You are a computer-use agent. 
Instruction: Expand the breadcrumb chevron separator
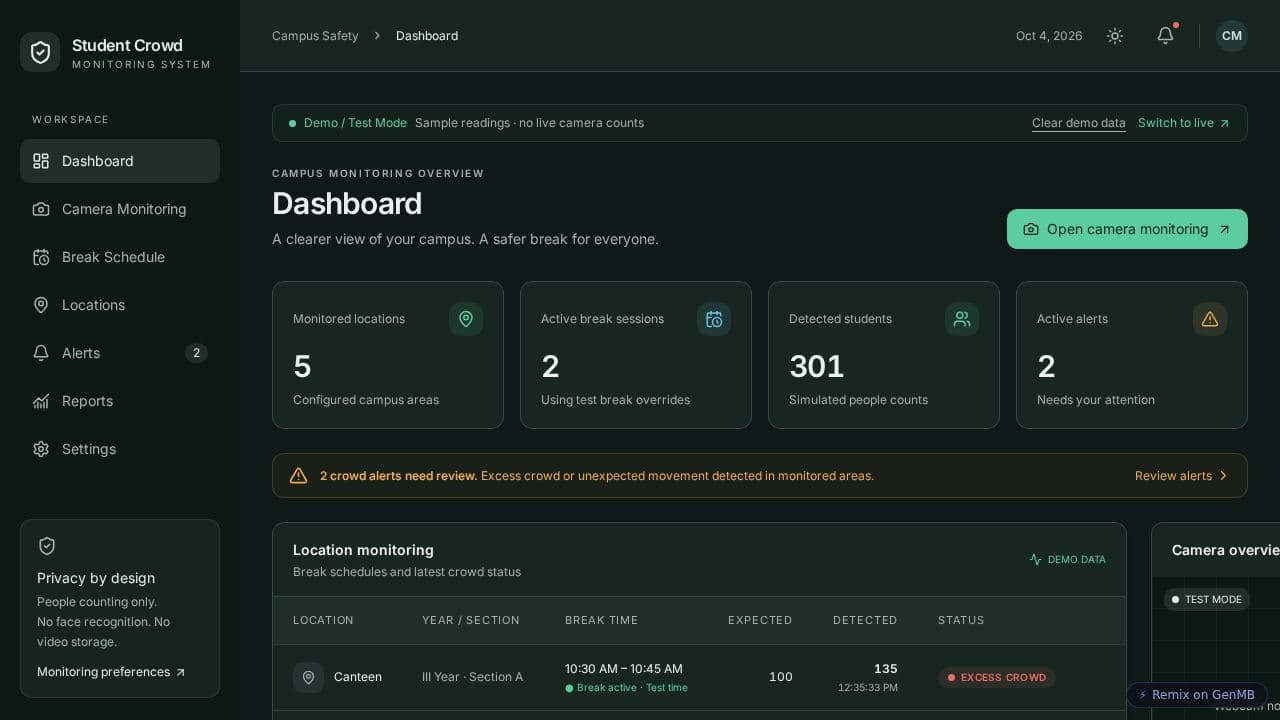tap(377, 36)
